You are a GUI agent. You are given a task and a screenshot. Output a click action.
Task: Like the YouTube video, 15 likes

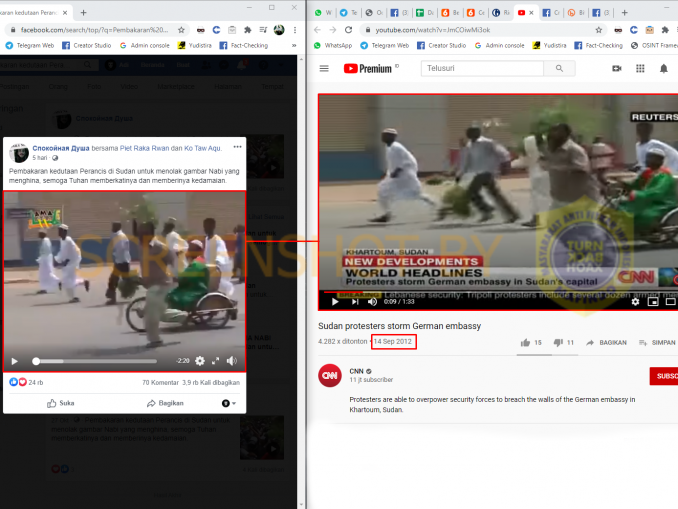tap(531, 343)
